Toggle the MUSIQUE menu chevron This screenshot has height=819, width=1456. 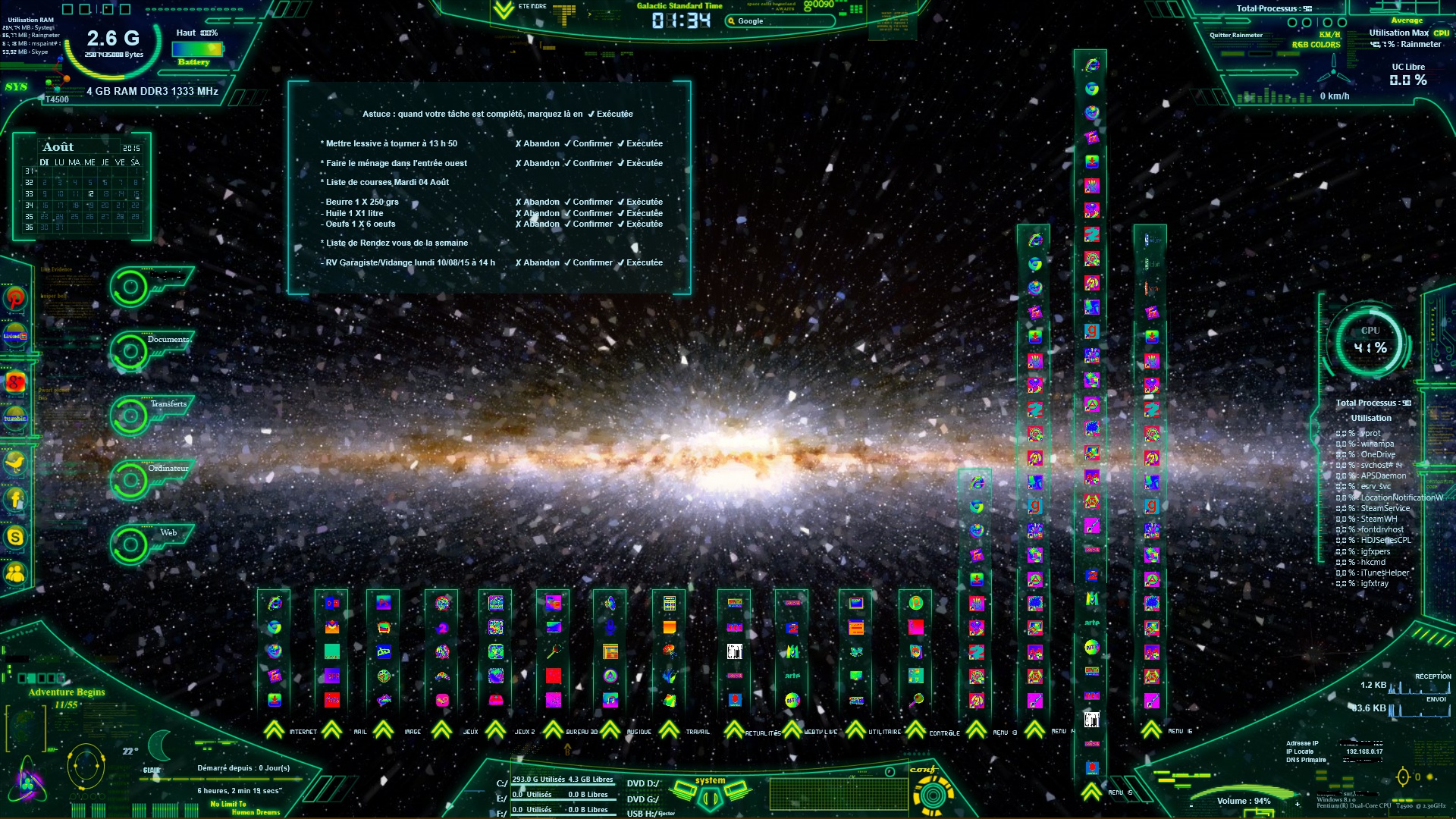tap(610, 730)
